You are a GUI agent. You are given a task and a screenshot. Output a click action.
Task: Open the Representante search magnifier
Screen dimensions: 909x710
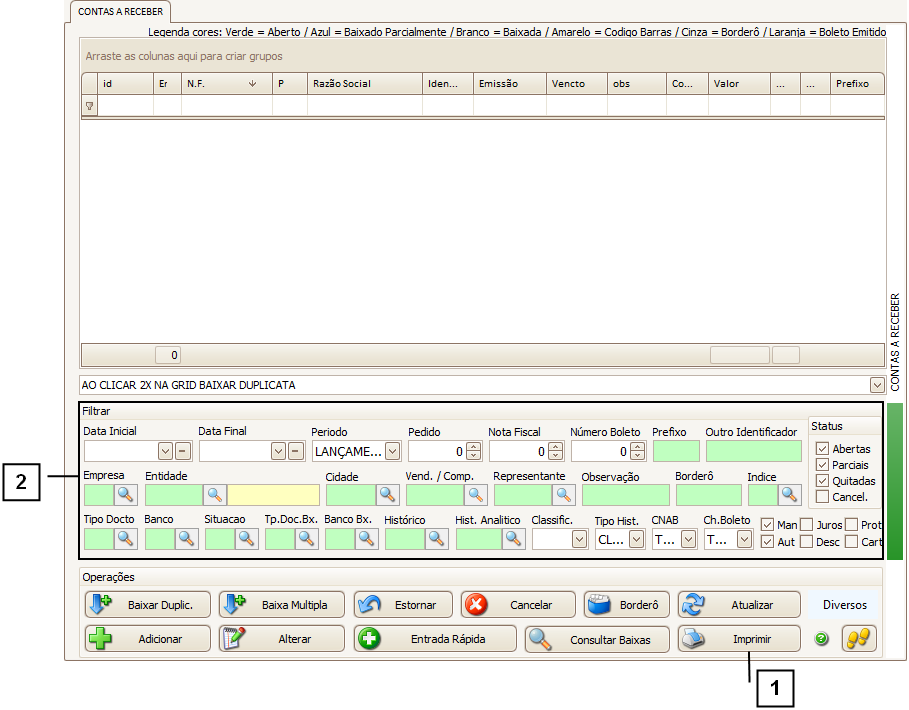[564, 494]
